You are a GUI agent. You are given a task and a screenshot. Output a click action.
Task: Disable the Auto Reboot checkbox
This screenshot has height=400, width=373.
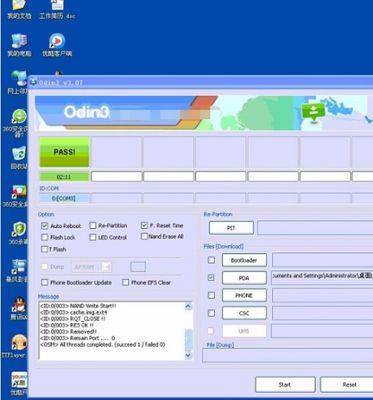(45, 226)
